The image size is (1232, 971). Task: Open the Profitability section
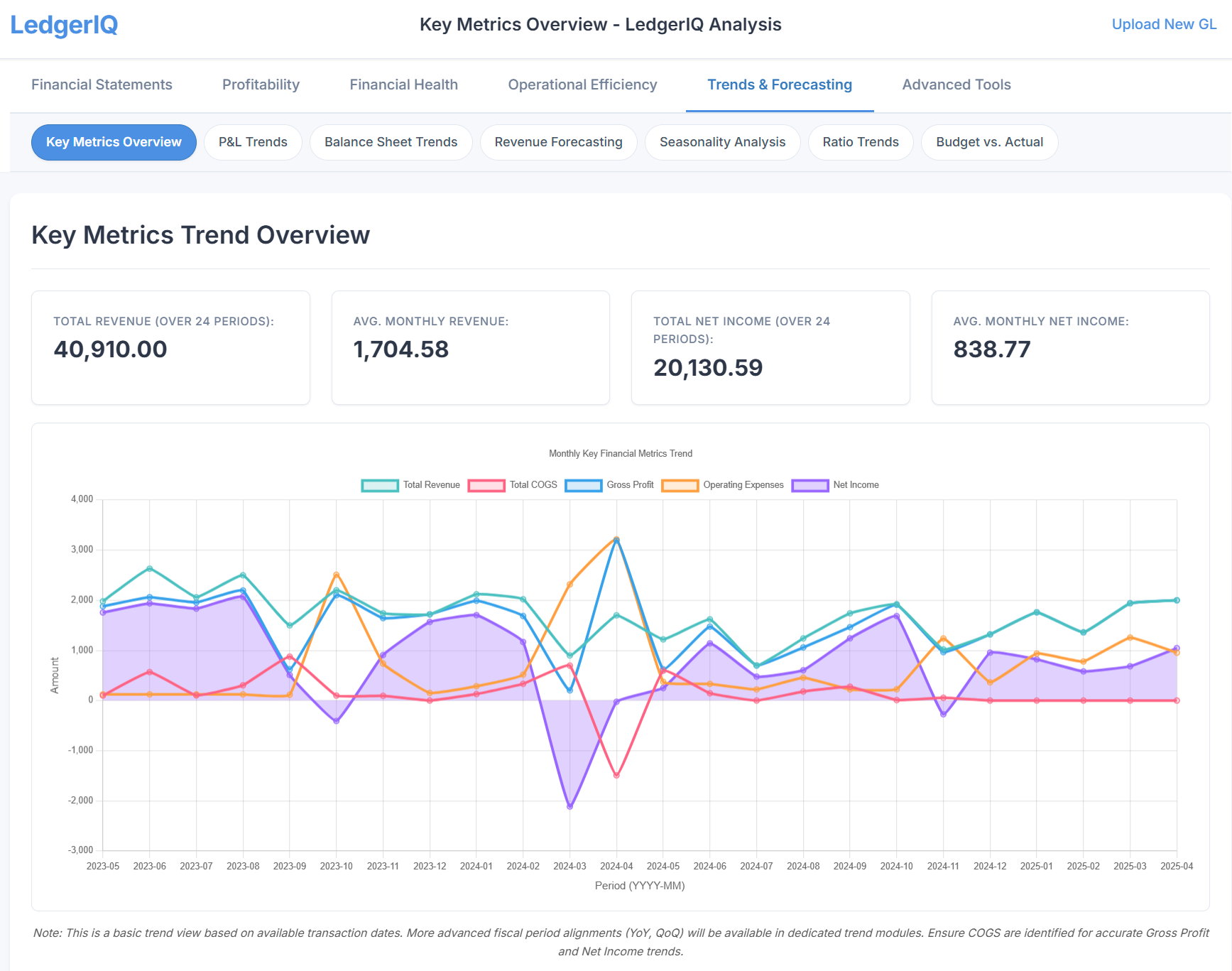[261, 85]
